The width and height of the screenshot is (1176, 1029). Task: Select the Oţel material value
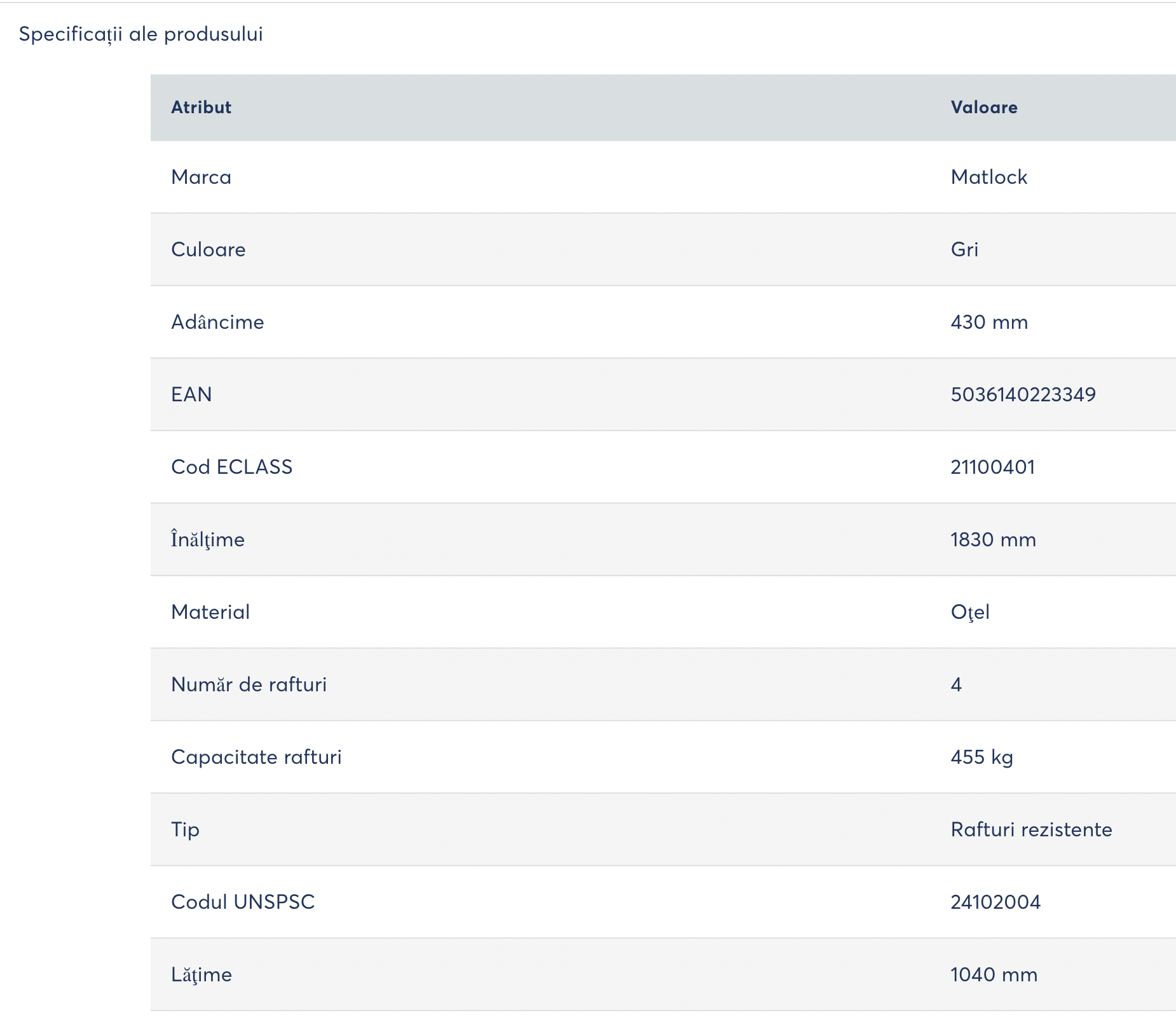(970, 612)
